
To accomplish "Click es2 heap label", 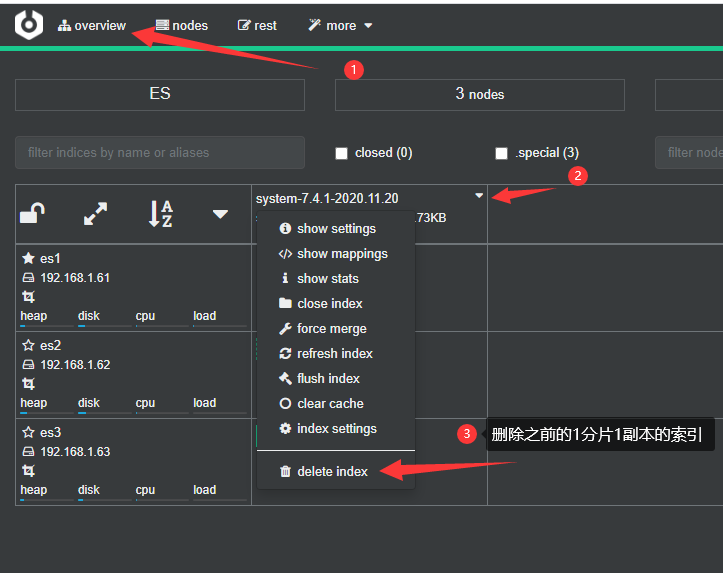I will point(34,403).
